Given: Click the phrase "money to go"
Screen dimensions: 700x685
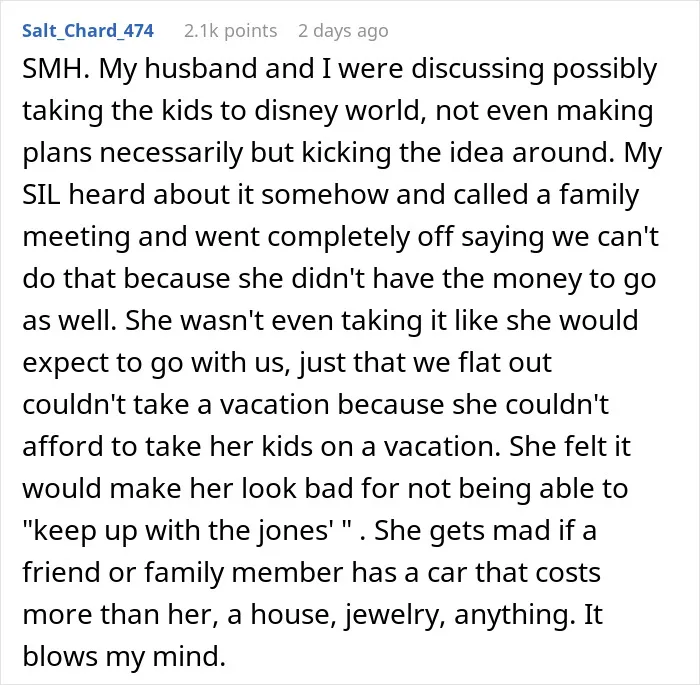Looking at the screenshot, I should [x=575, y=279].
